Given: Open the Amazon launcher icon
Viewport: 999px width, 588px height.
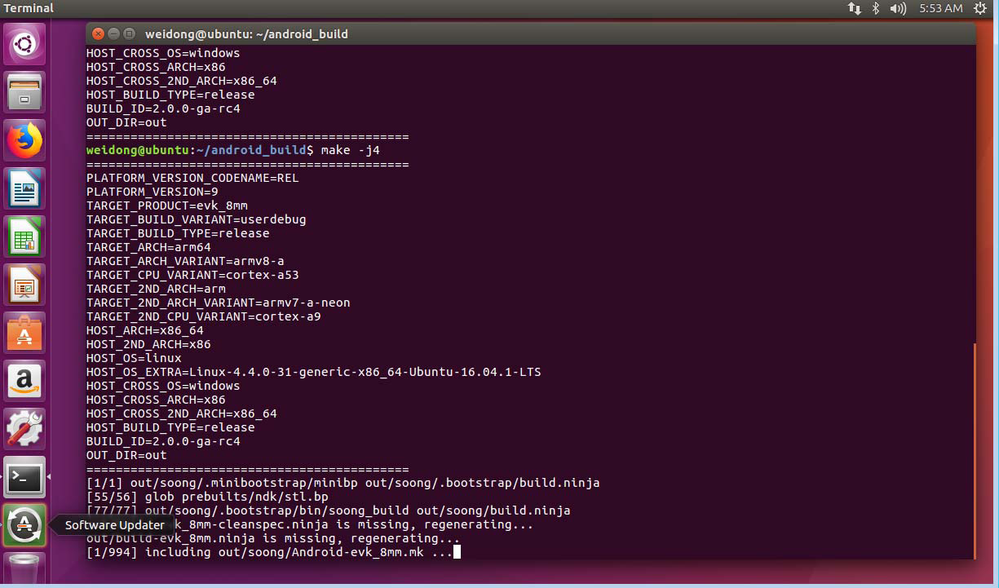Looking at the screenshot, I should coord(24,381).
